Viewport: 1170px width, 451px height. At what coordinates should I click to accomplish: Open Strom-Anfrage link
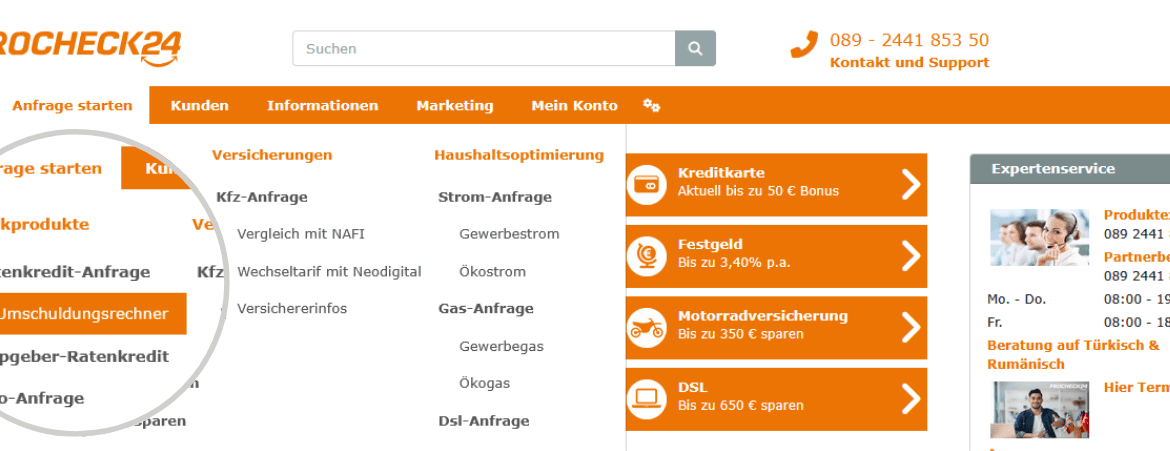pos(495,197)
